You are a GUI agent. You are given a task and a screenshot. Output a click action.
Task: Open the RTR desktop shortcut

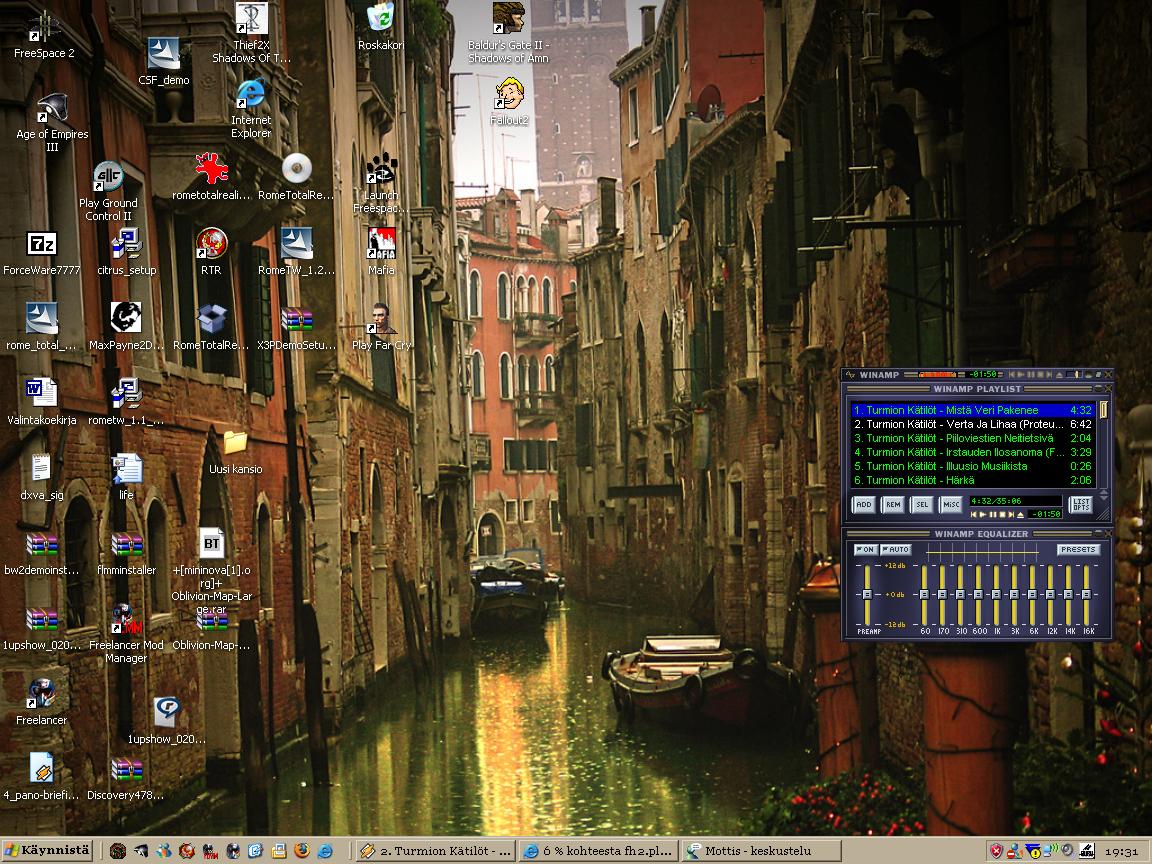211,251
